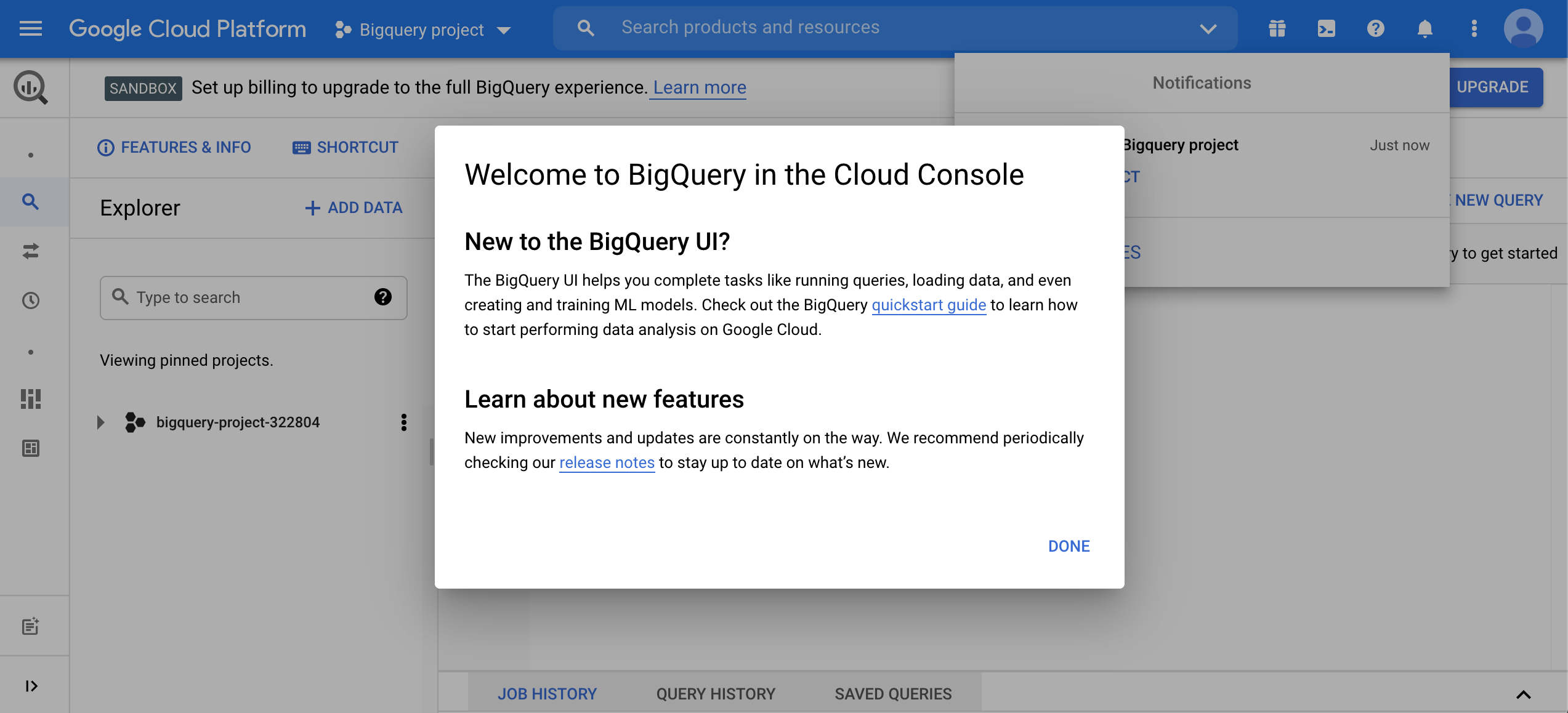1568x713 pixels.
Task: Expand the bigquery-project-322804 tree node
Action: 101,422
